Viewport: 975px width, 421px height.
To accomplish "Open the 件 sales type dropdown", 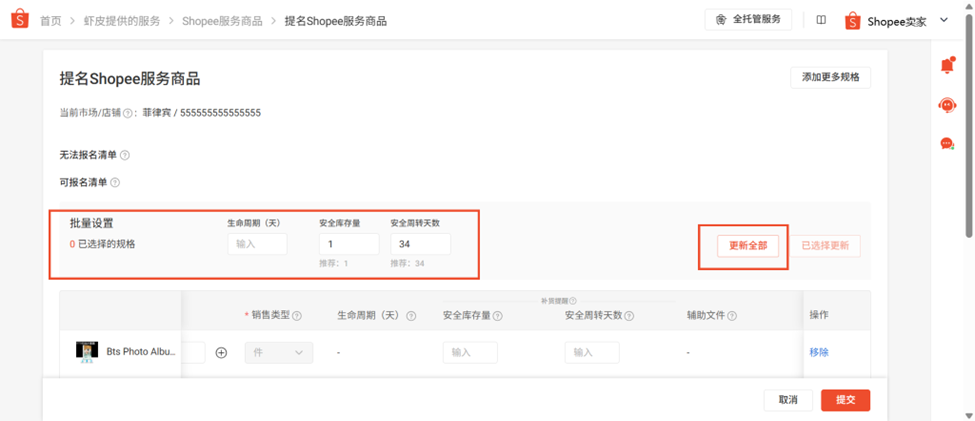I will (x=279, y=353).
